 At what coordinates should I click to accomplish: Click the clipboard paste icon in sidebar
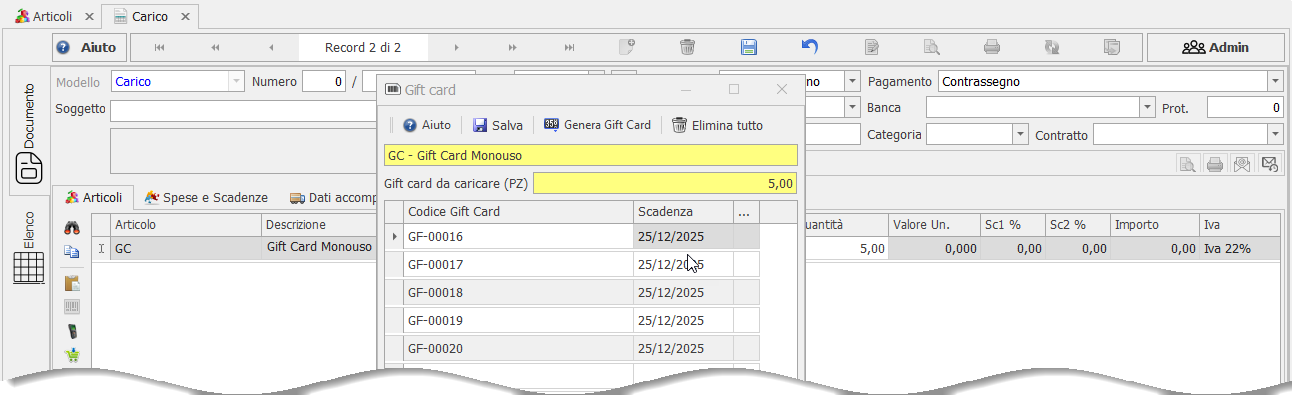click(x=72, y=283)
